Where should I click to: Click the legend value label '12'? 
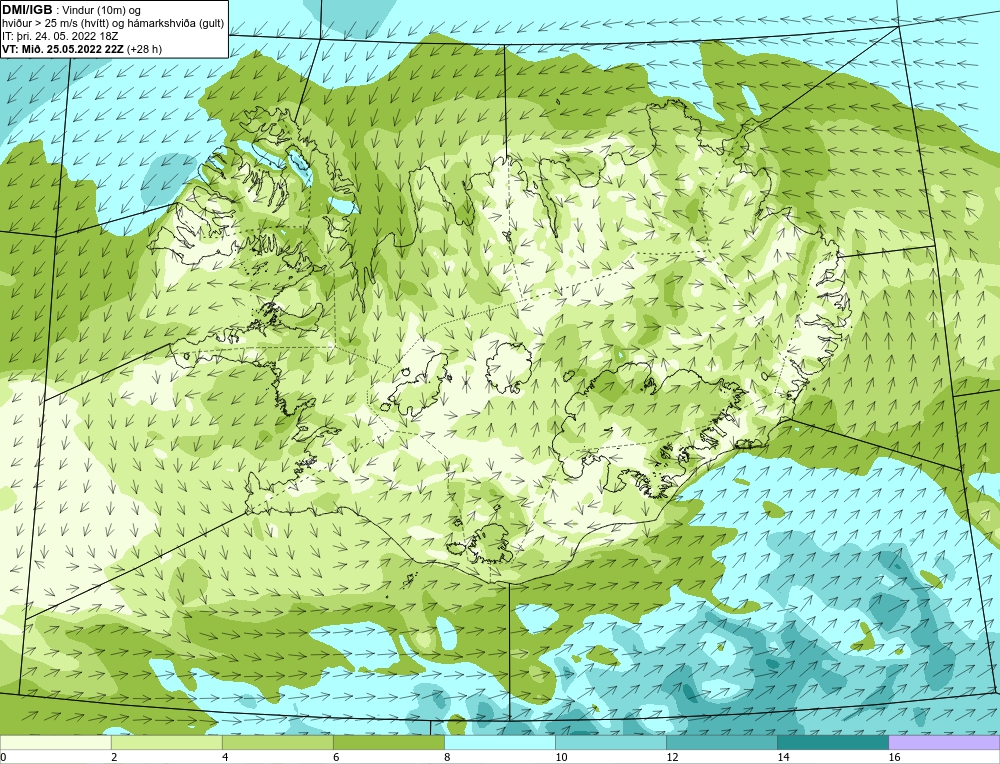coord(672,757)
